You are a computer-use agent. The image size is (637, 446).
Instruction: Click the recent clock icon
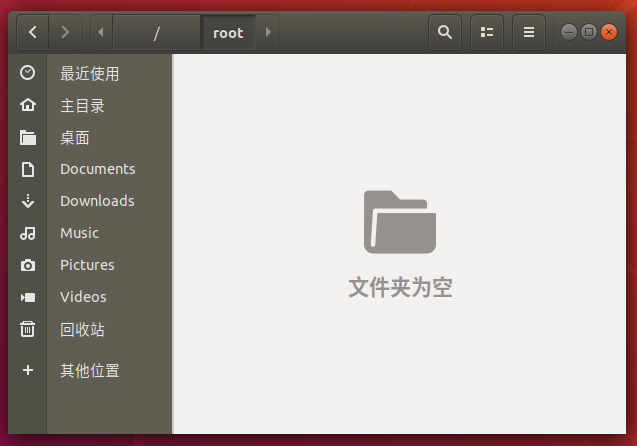pyautogui.click(x=28, y=73)
